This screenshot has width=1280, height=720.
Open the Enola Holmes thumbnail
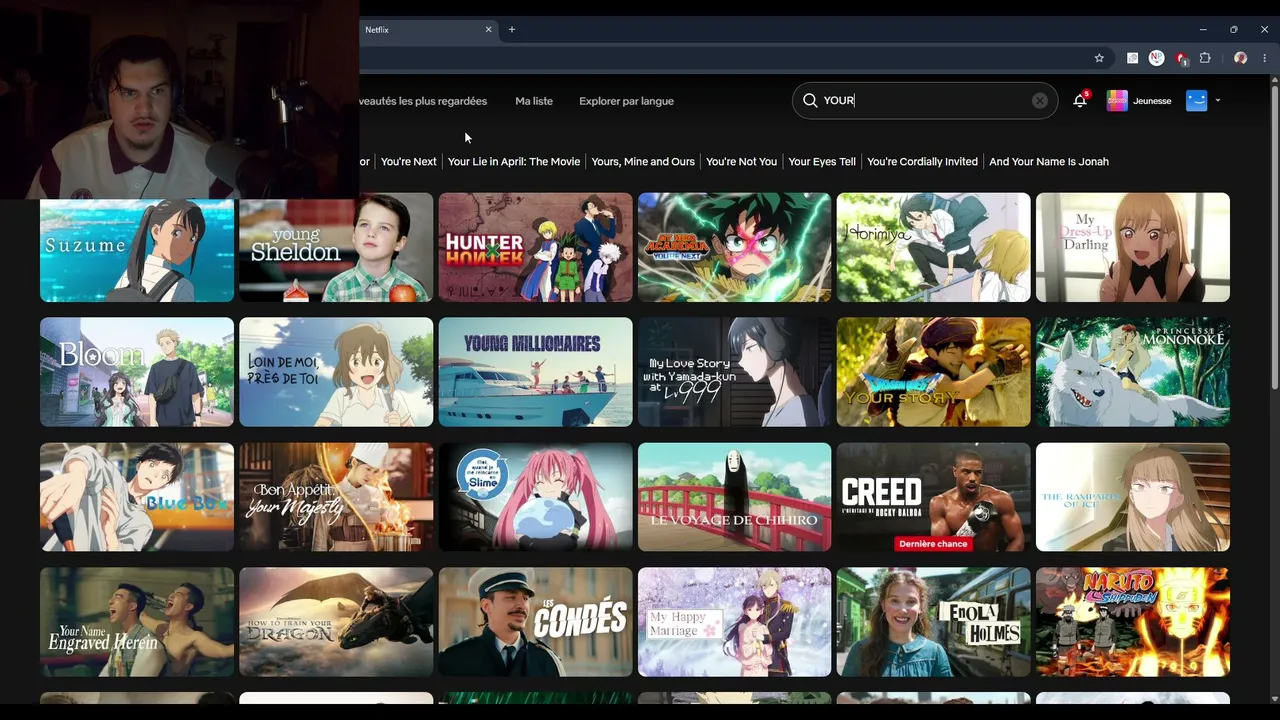(x=933, y=622)
